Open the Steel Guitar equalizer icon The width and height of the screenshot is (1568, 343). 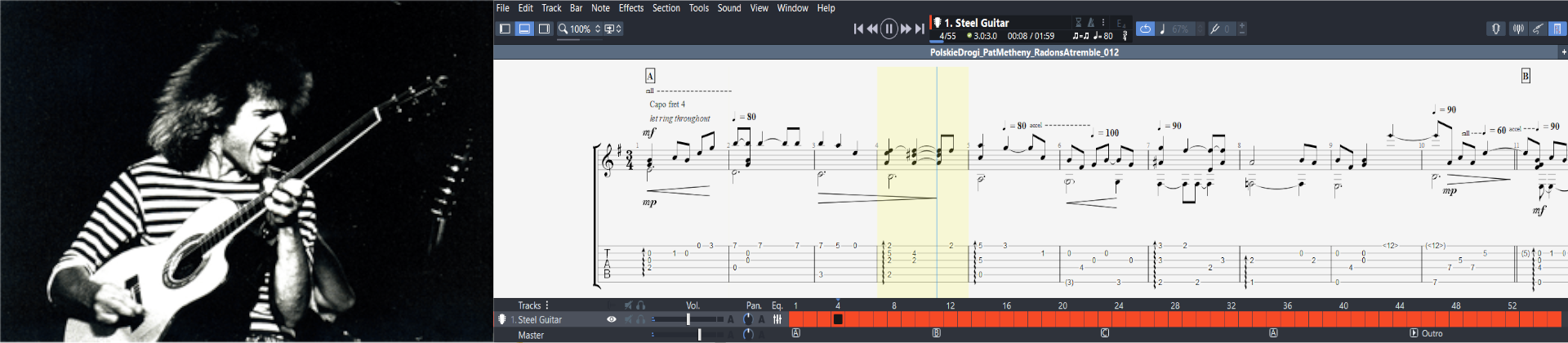click(777, 319)
